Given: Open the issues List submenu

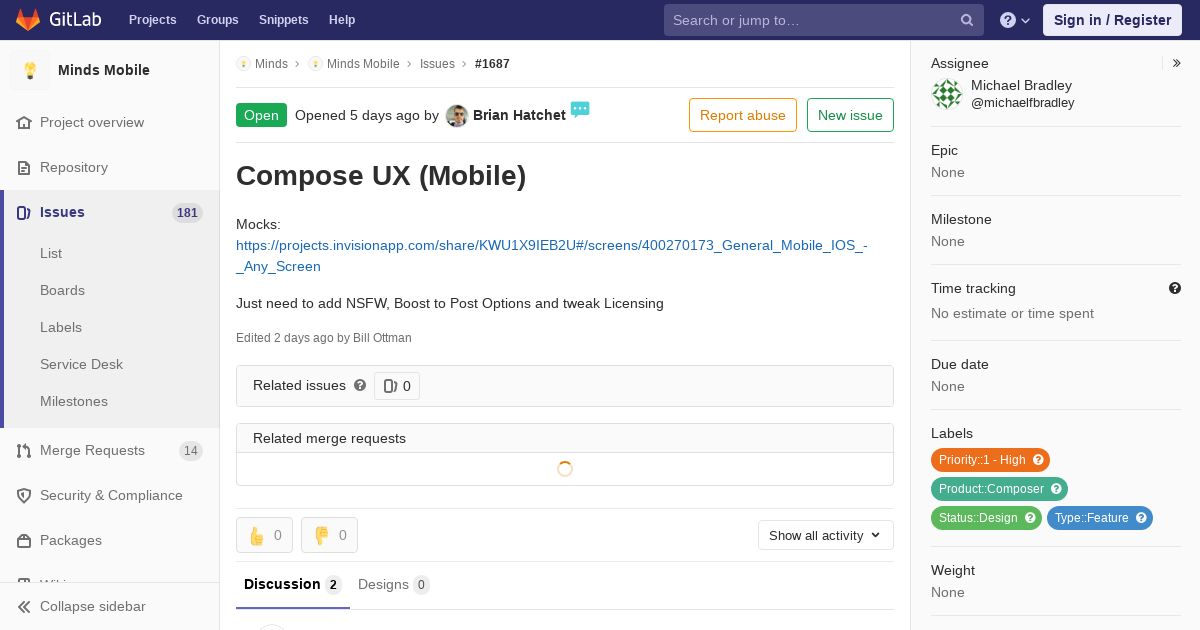Looking at the screenshot, I should click(51, 253).
